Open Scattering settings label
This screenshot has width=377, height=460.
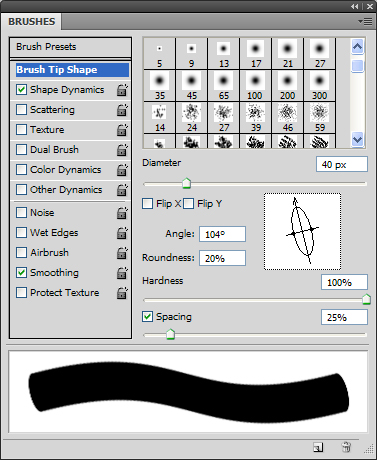(x=52, y=110)
